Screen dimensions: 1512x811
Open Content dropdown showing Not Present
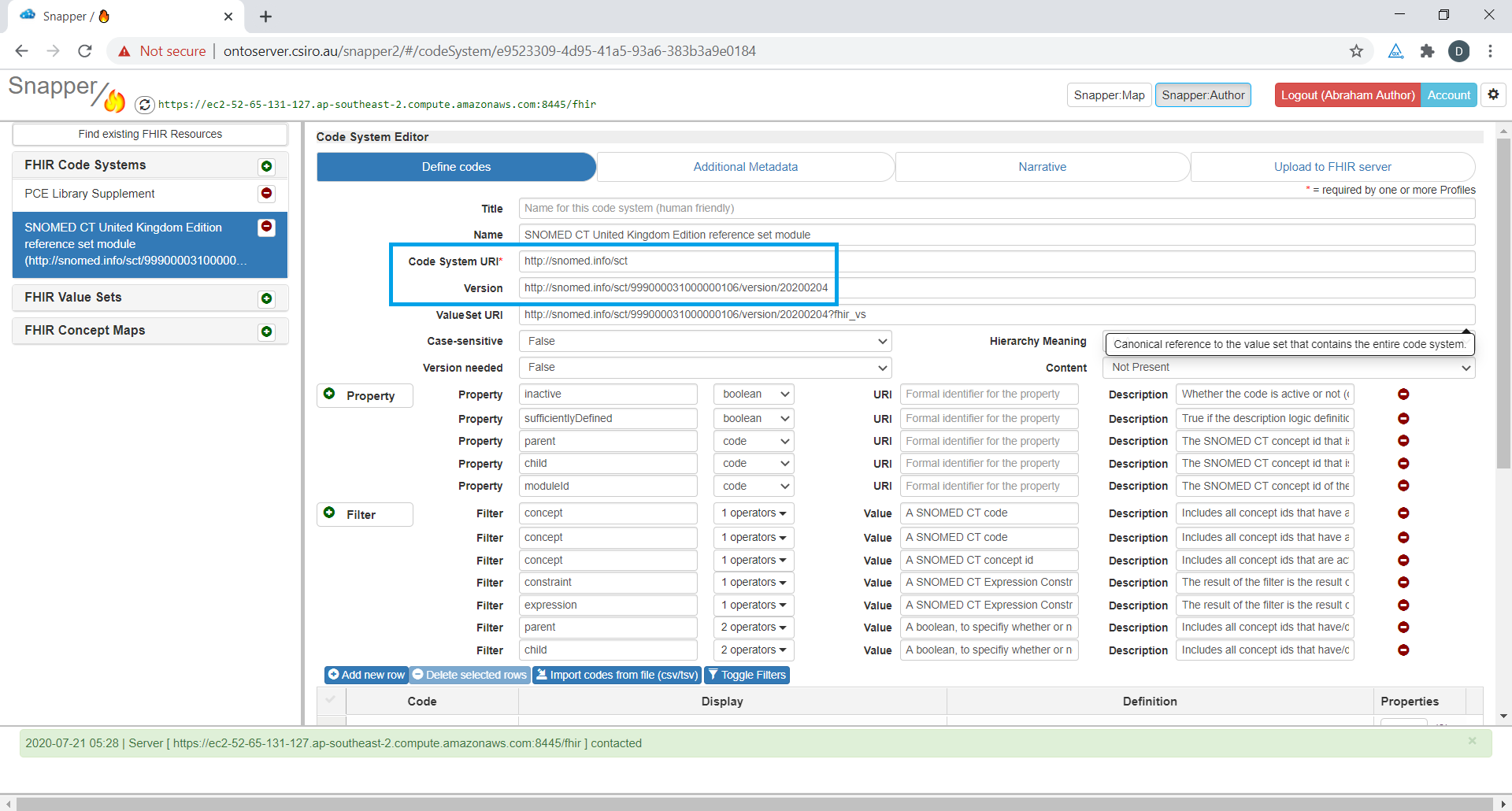point(1288,367)
